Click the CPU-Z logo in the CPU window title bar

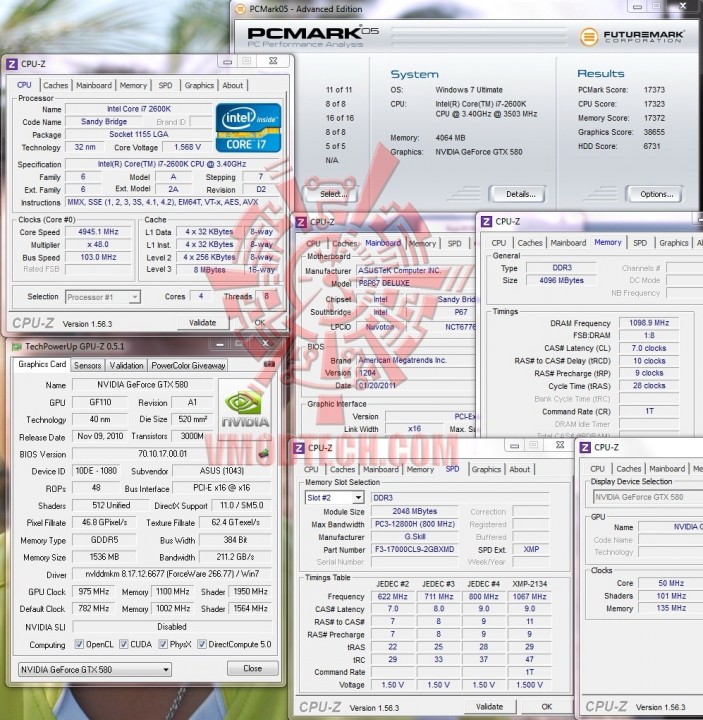(12, 64)
